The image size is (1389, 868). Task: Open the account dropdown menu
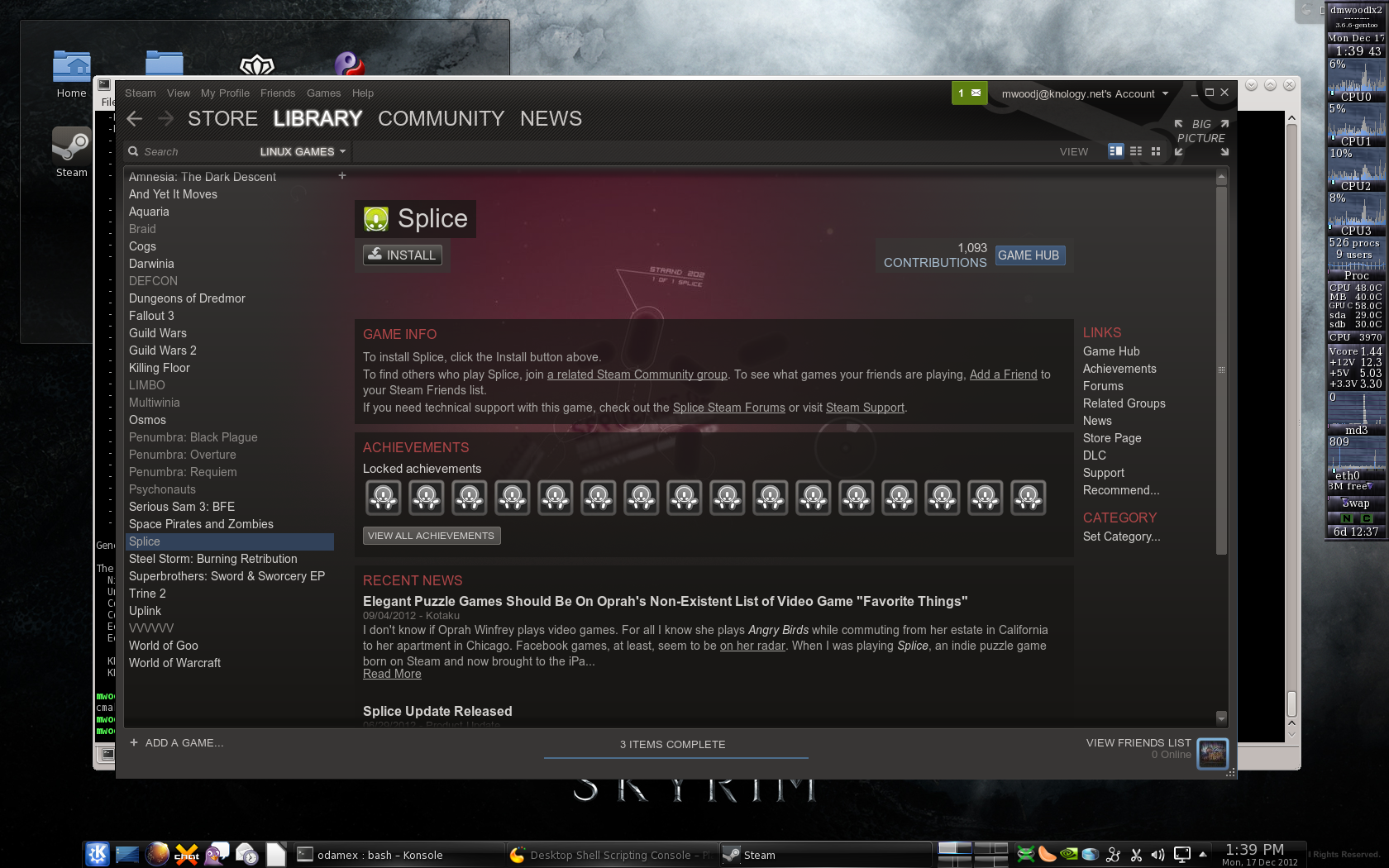click(x=1085, y=93)
